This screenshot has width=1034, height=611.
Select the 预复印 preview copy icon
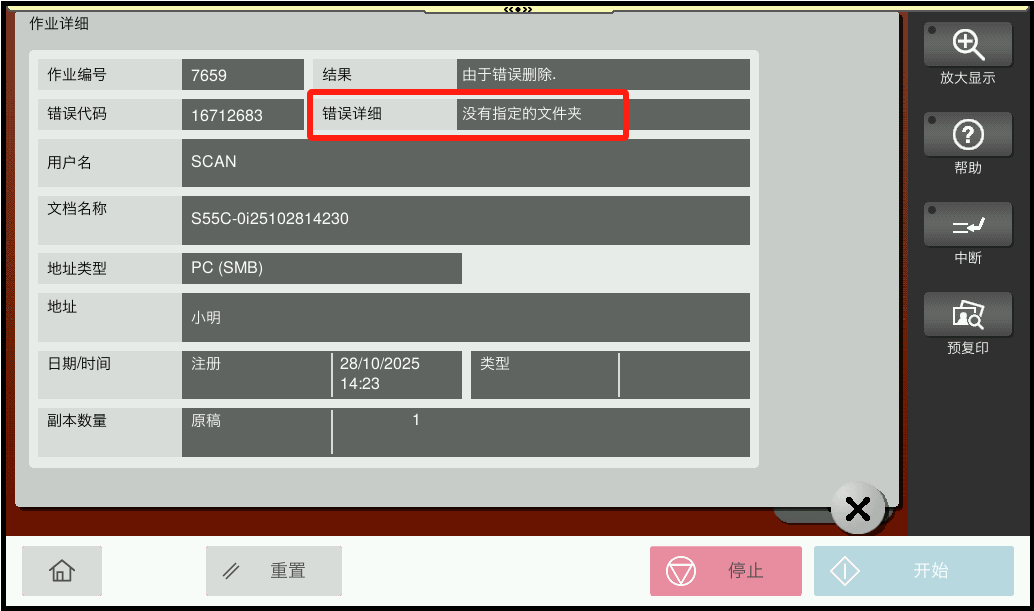[x=967, y=315]
